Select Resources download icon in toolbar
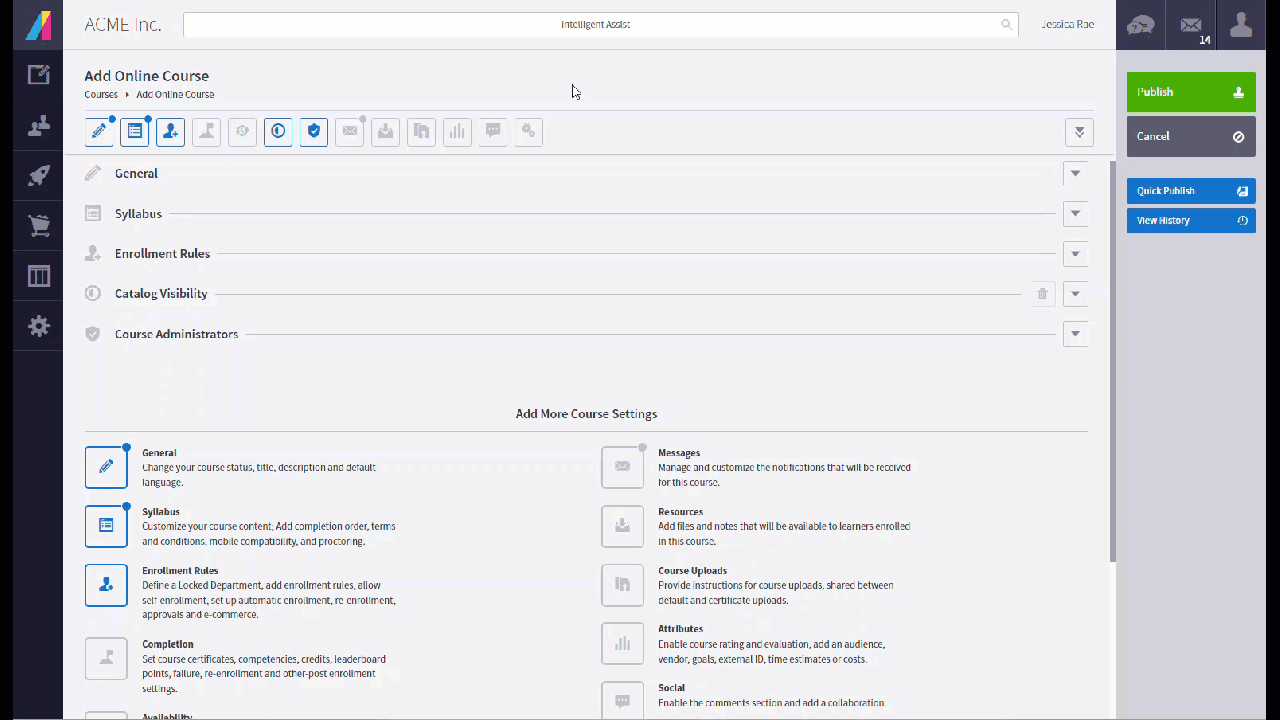The image size is (1280, 720). point(385,132)
